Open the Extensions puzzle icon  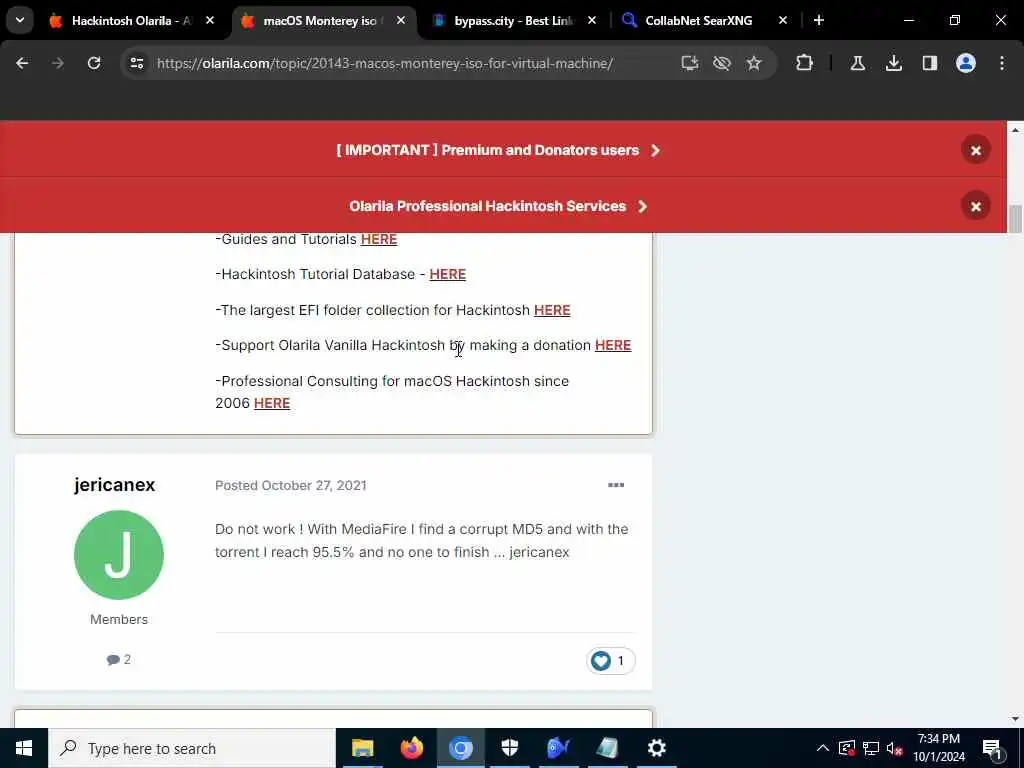(x=805, y=63)
